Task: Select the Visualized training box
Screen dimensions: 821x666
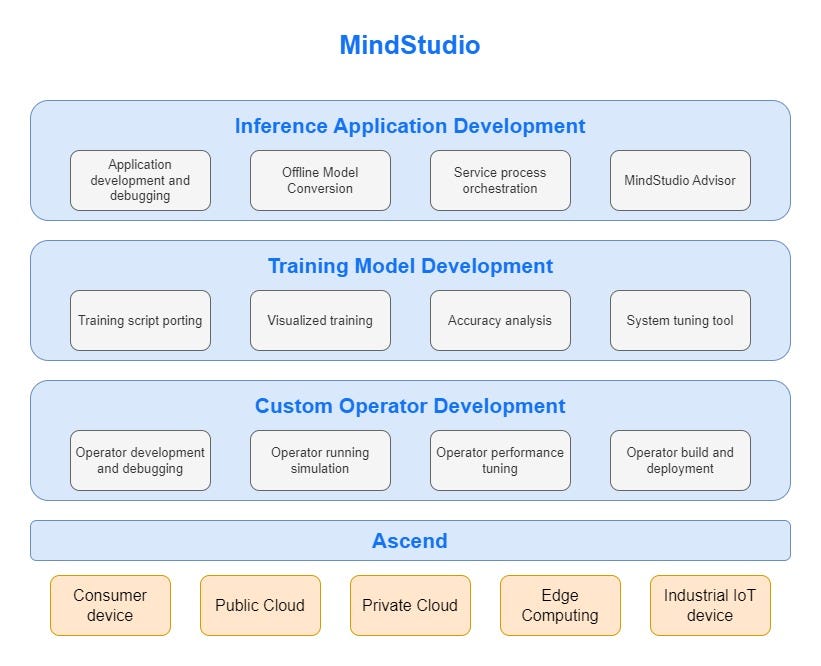Action: point(320,320)
